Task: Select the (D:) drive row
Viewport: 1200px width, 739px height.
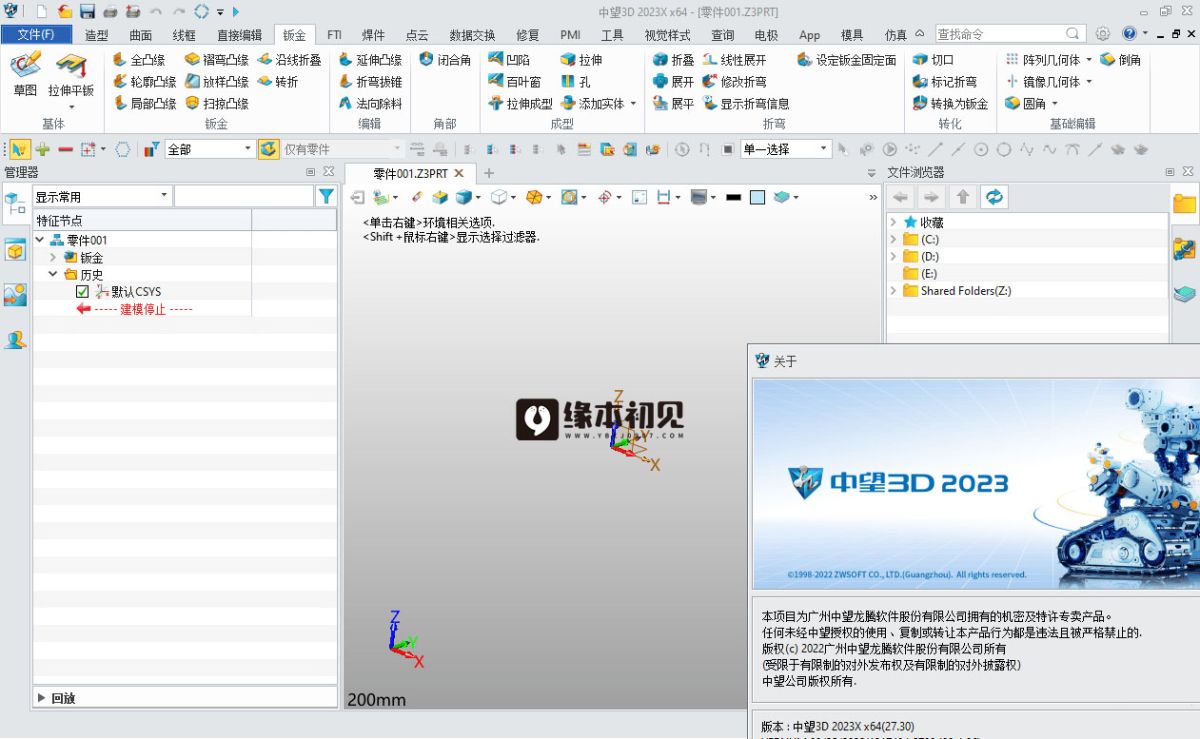Action: click(x=1026, y=257)
